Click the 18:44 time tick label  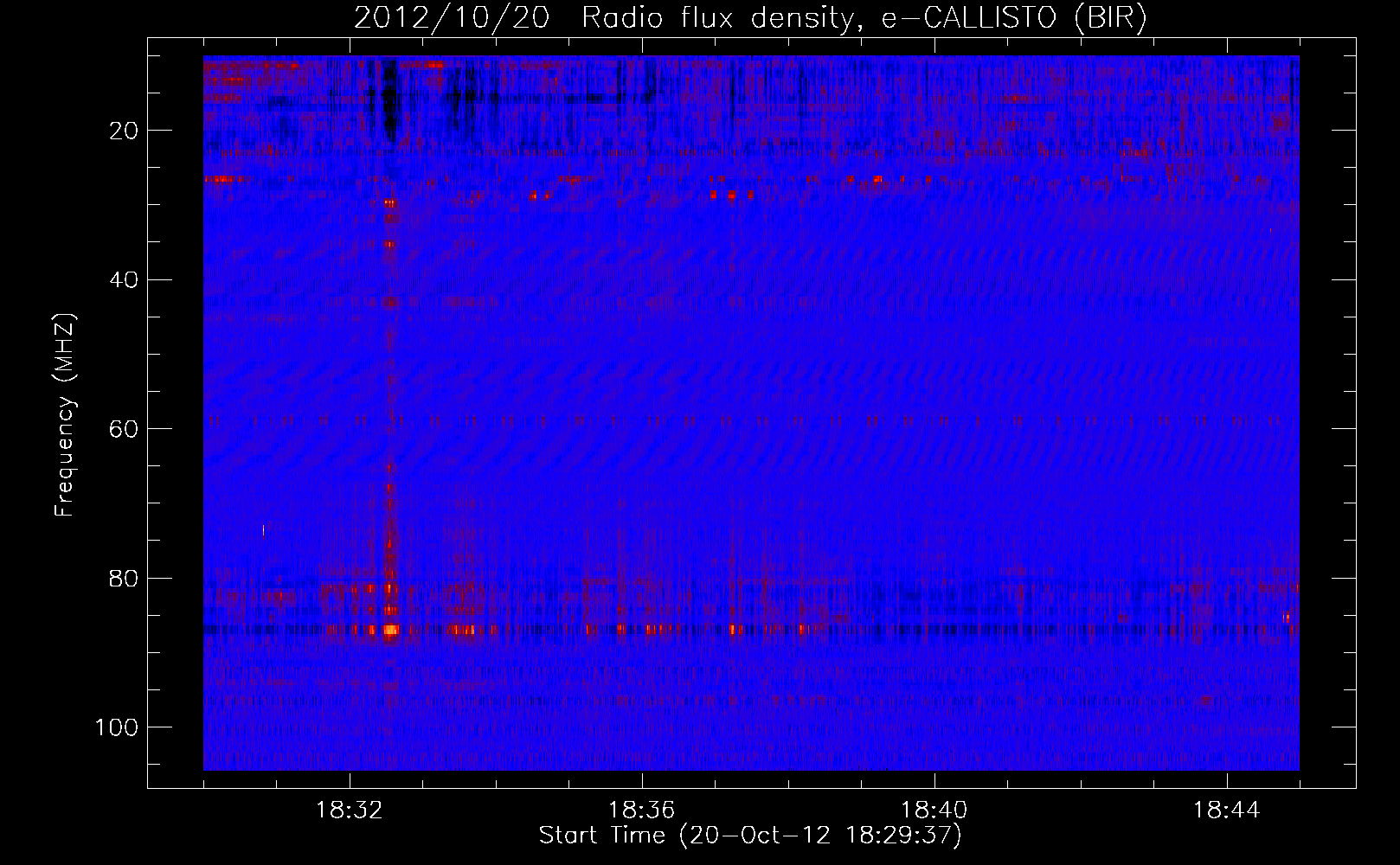(x=1227, y=811)
